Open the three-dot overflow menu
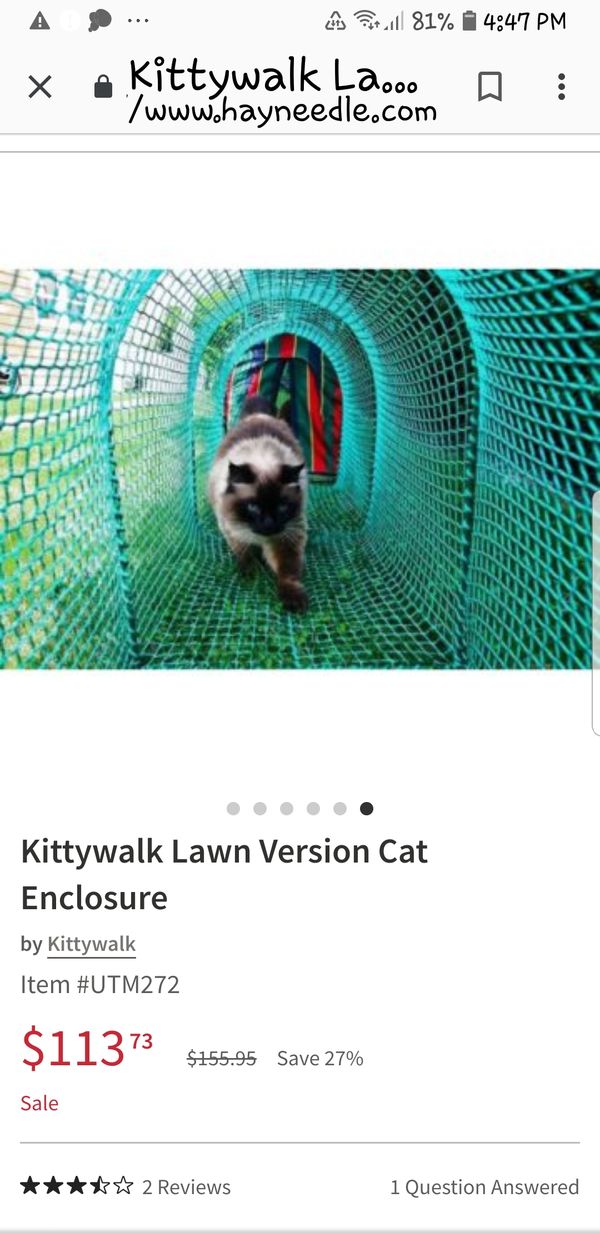This screenshot has width=600, height=1233. (x=561, y=87)
